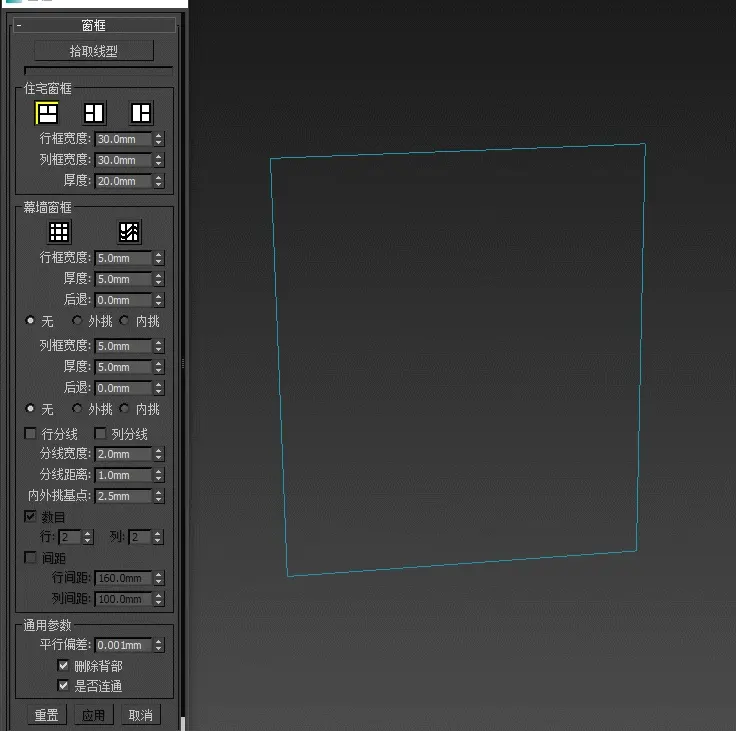Select the second 内挑 radio button
The width and height of the screenshot is (736, 731).
click(x=125, y=409)
